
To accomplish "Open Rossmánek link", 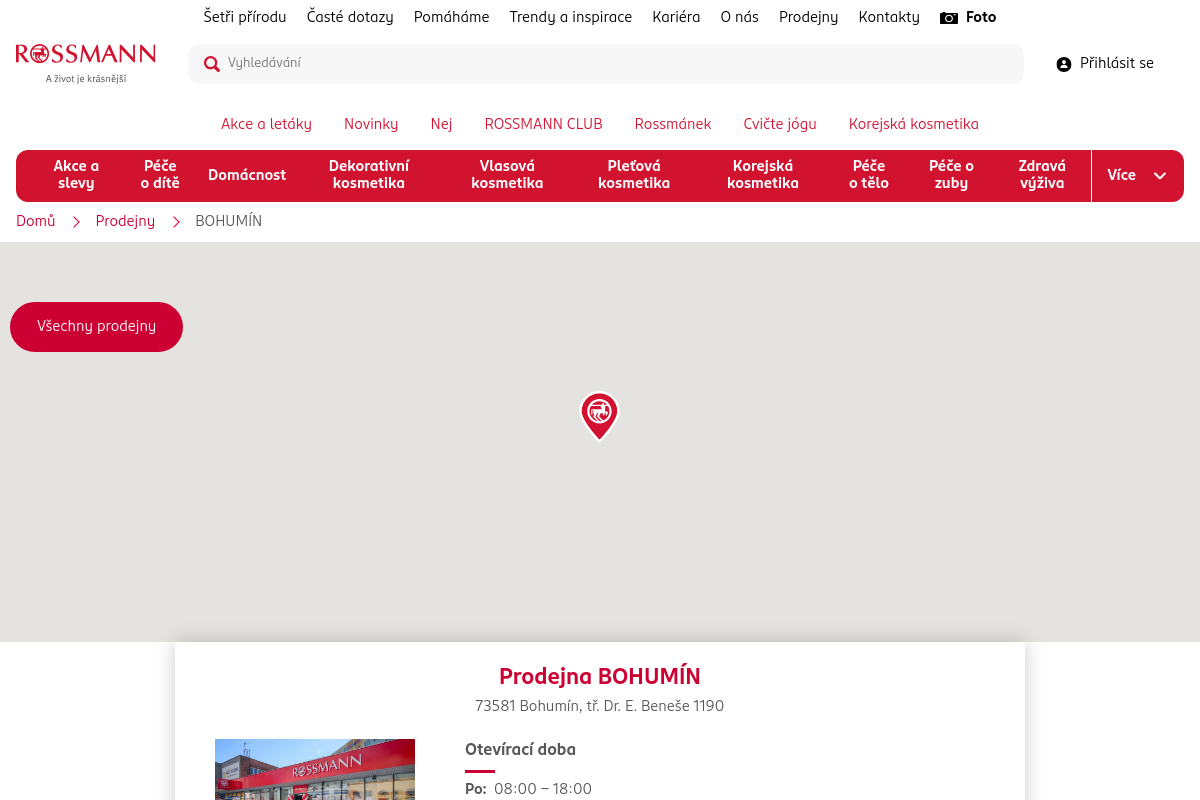I will coord(673,124).
